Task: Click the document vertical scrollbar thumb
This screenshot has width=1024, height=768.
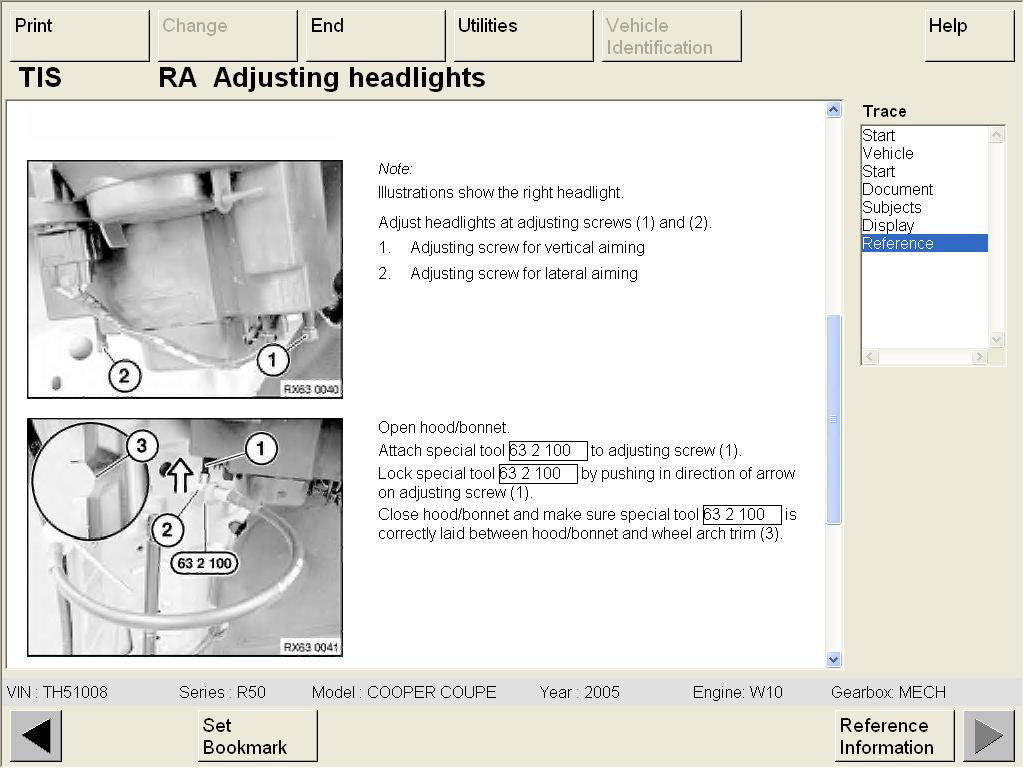Action: (833, 419)
